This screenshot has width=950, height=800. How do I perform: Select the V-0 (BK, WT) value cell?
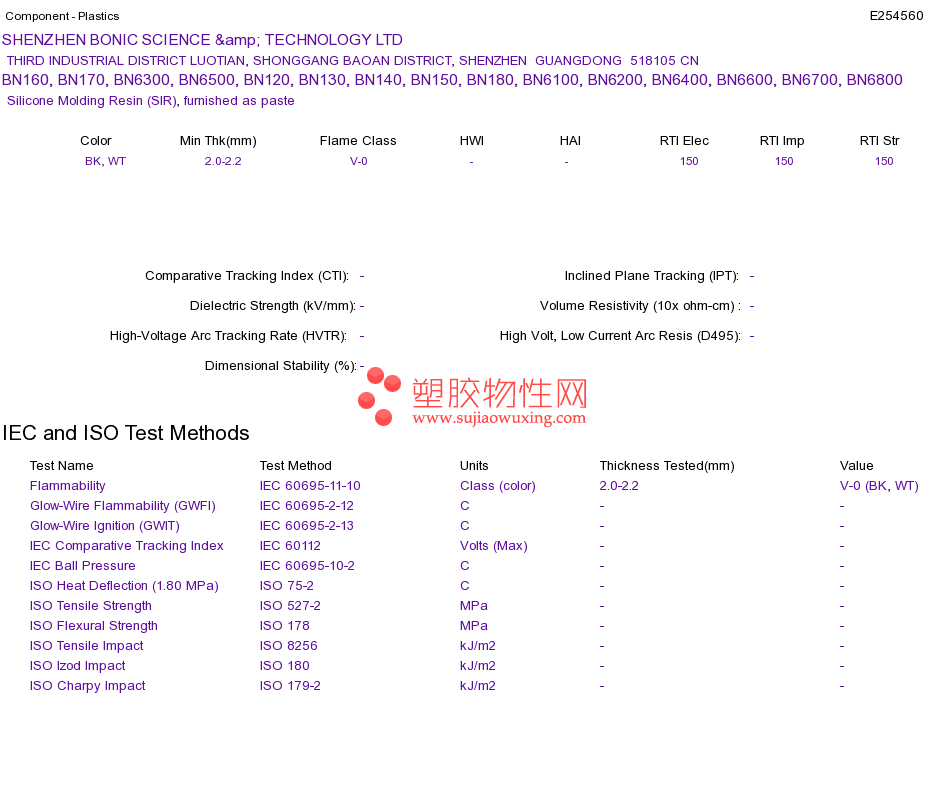coord(879,485)
